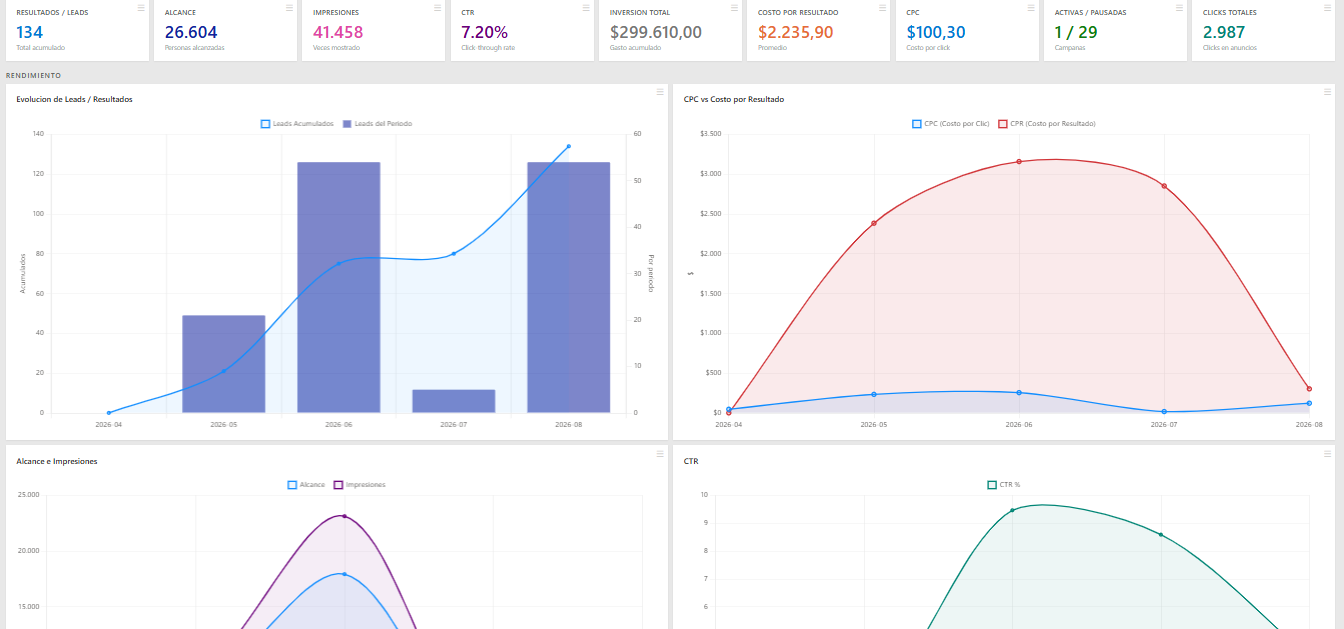Open the CPC card menu icon
This screenshot has width=1344, height=629.
(1030, 7)
